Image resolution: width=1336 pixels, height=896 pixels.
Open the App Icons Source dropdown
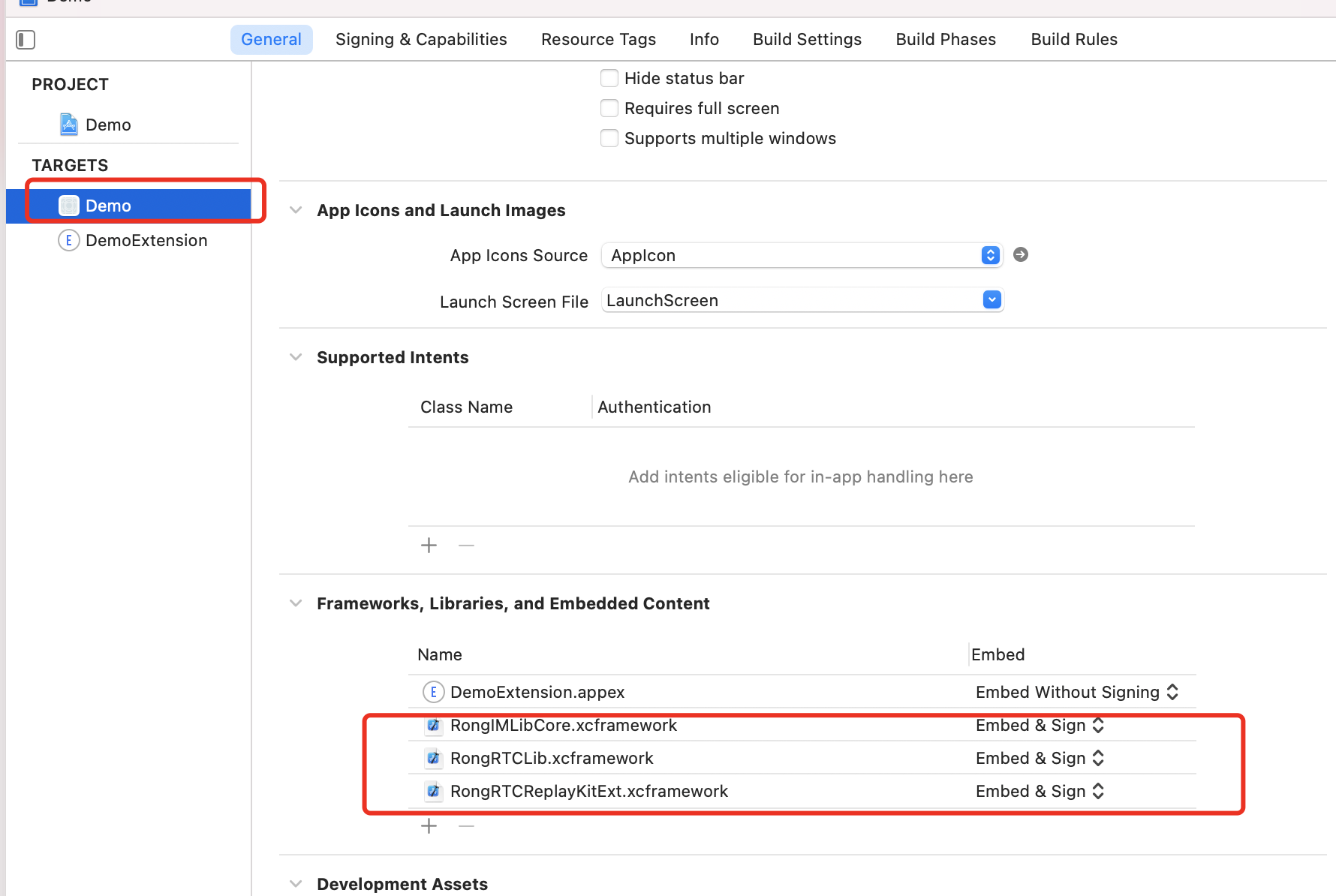[802, 255]
